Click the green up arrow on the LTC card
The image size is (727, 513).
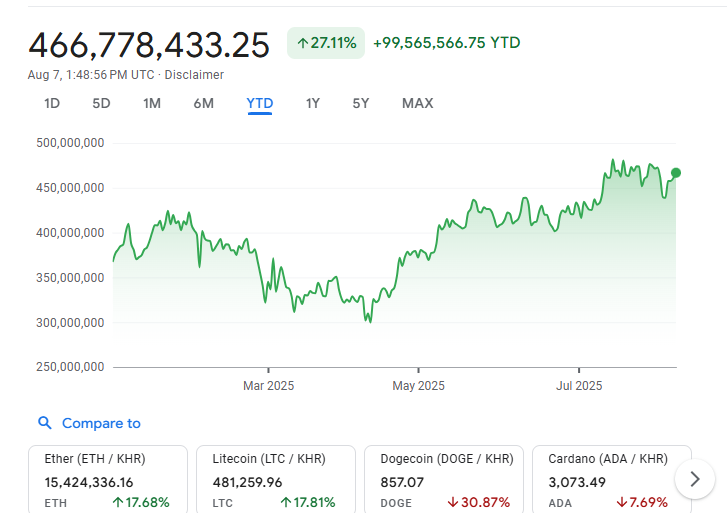[x=286, y=502]
